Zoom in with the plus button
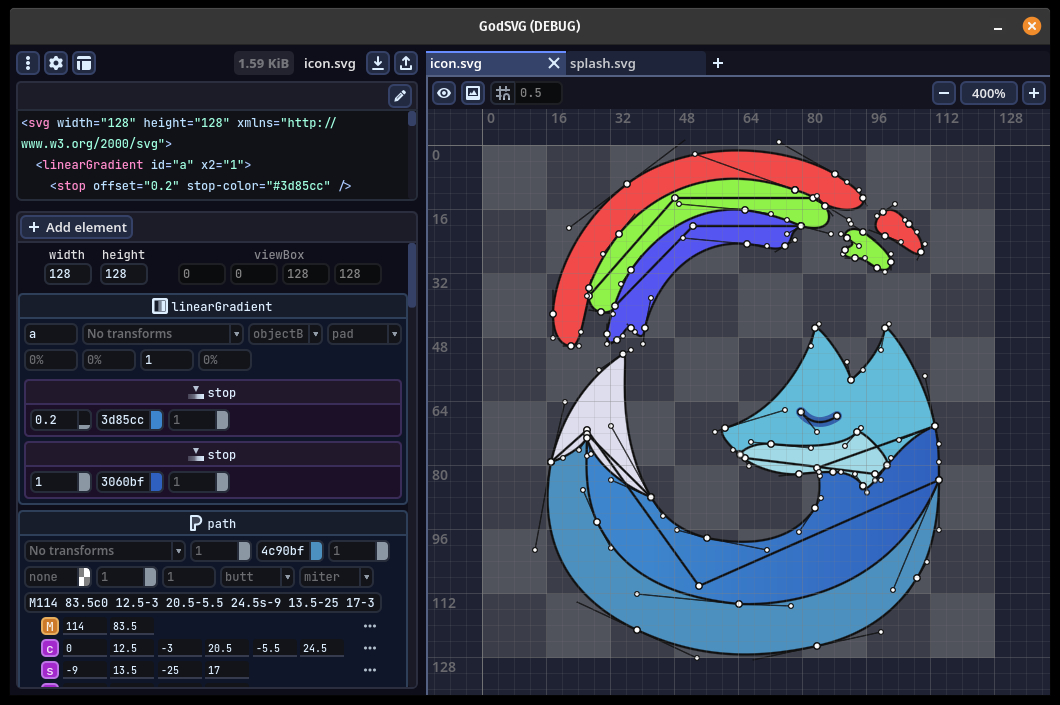 1034,93
